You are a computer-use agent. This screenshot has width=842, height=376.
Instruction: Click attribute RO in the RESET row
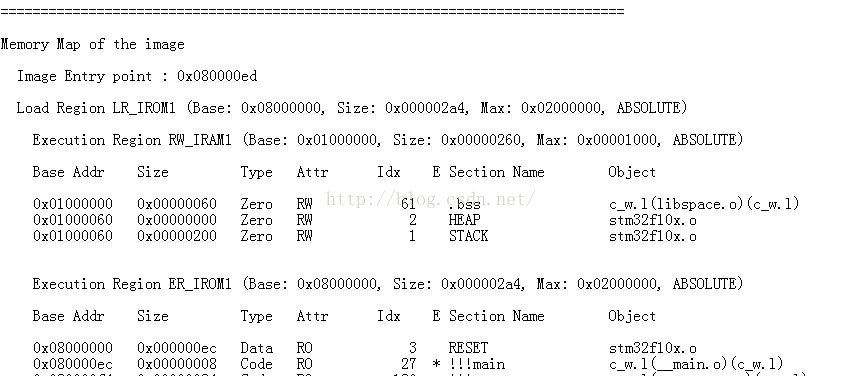pyautogui.click(x=304, y=348)
